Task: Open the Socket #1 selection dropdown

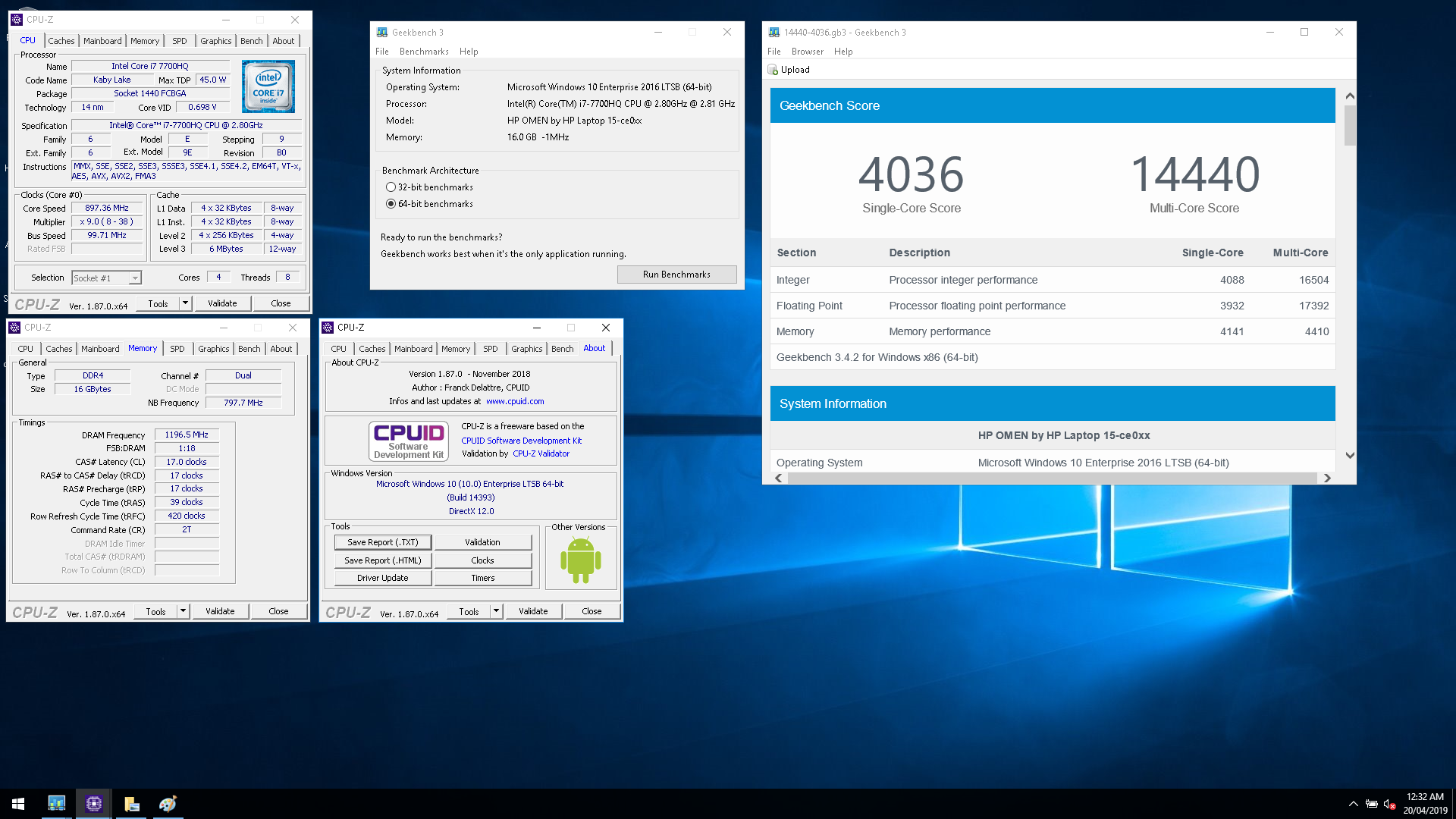Action: 135,278
